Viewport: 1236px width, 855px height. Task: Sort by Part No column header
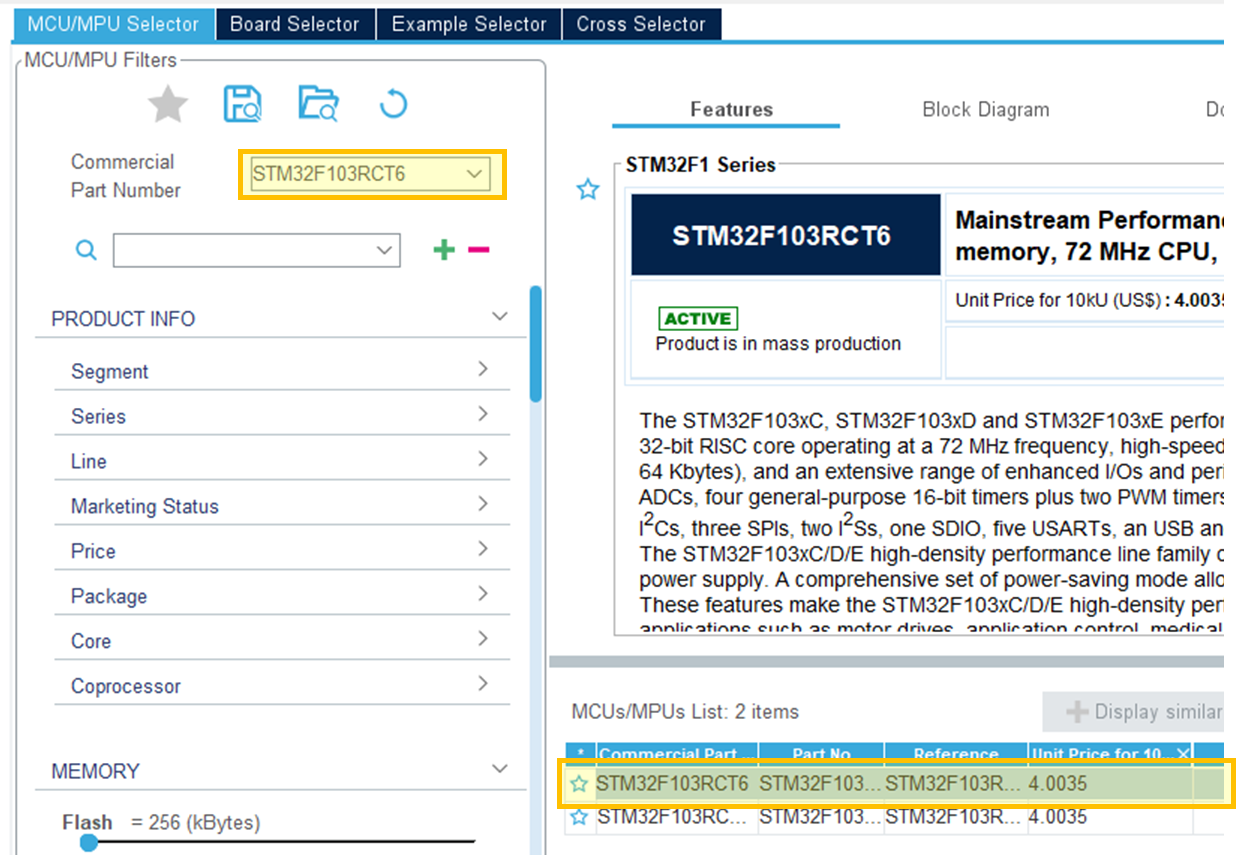(x=821, y=754)
